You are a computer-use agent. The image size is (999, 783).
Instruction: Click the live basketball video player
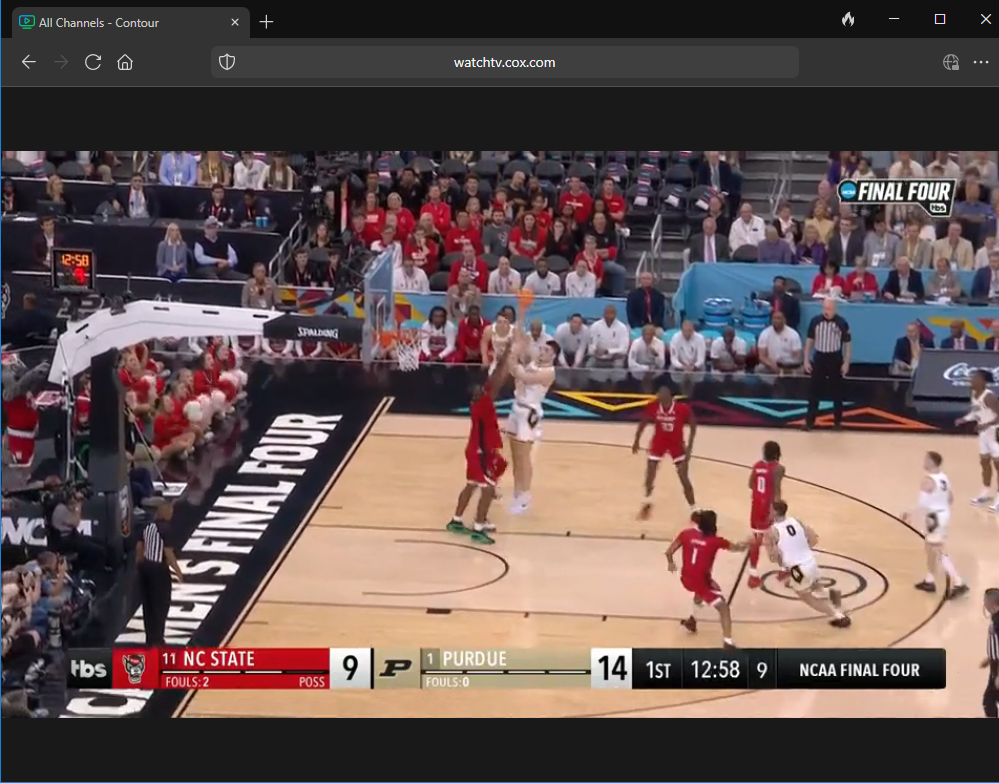(x=500, y=435)
